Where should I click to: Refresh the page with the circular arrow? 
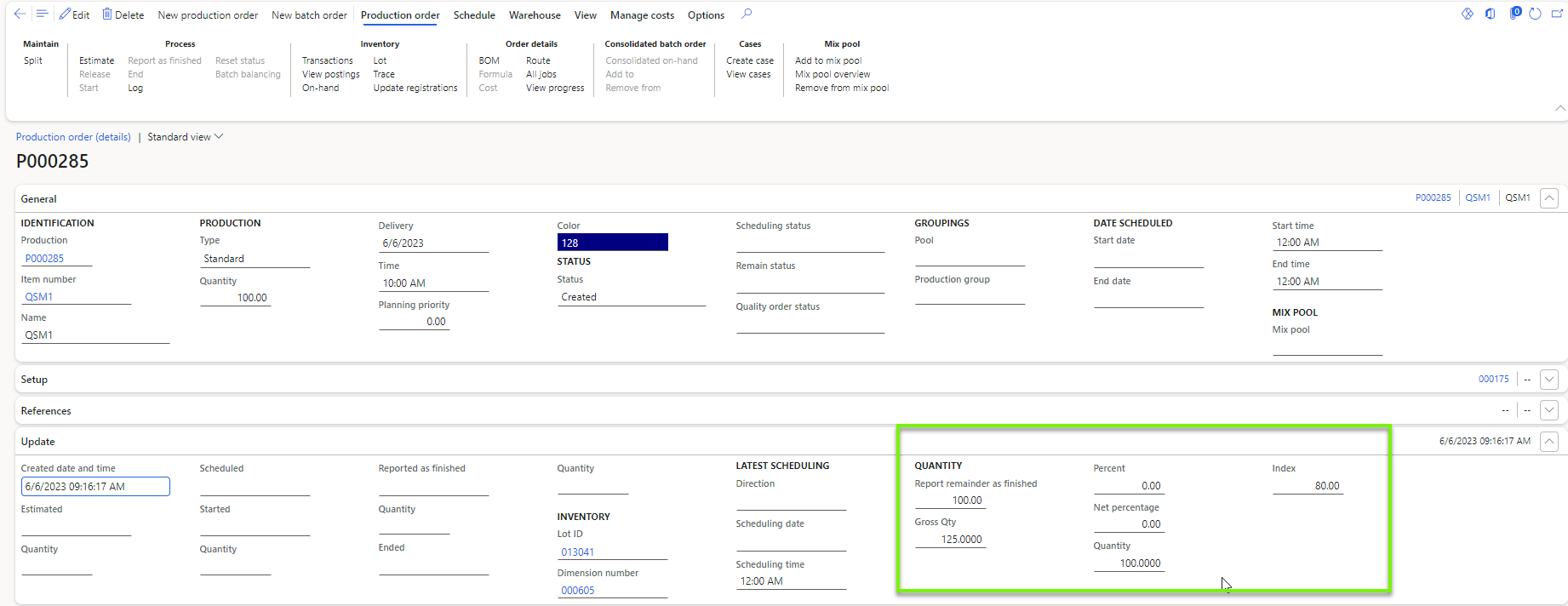coord(1535,14)
